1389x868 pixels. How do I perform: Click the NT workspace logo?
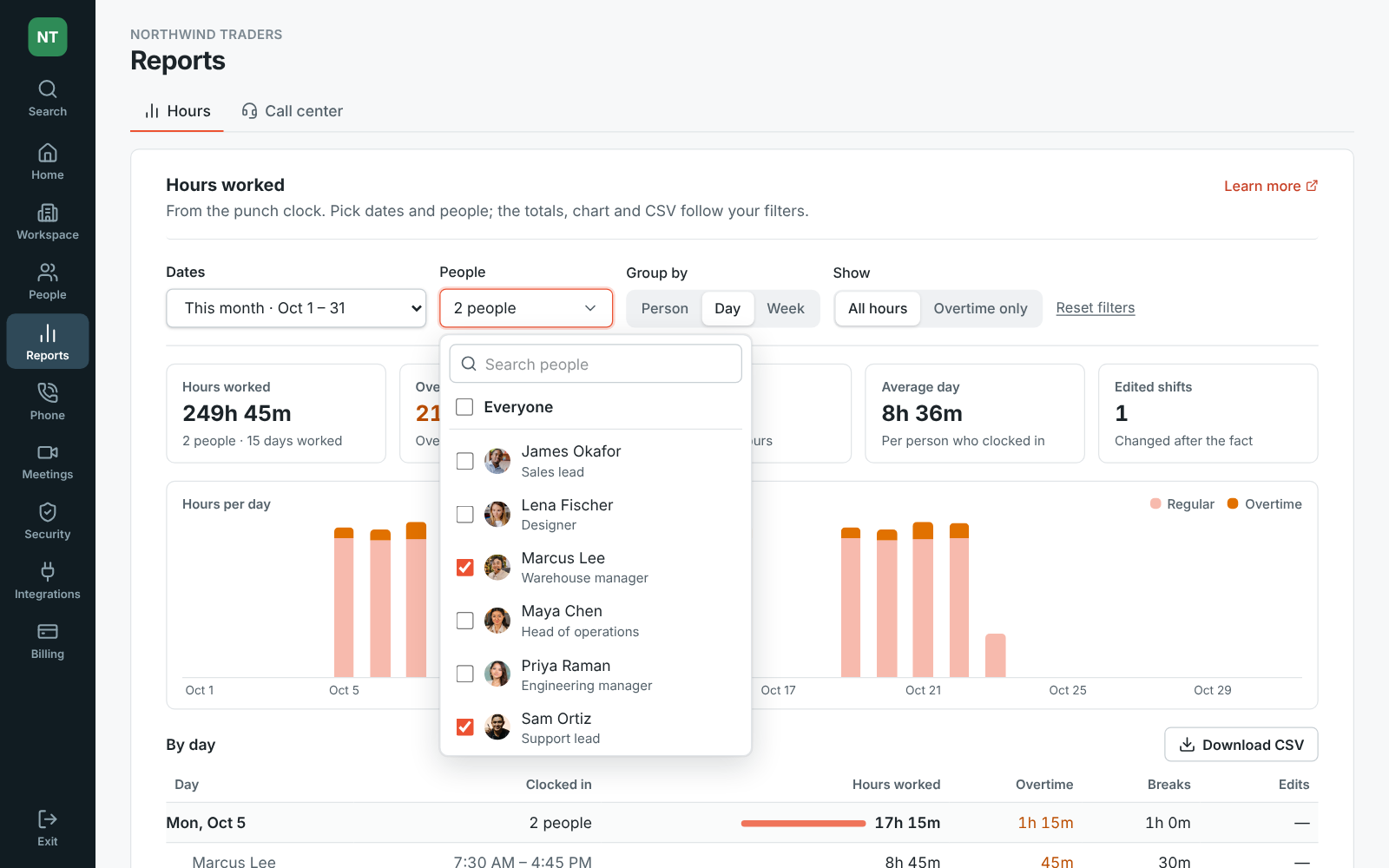pos(48,37)
